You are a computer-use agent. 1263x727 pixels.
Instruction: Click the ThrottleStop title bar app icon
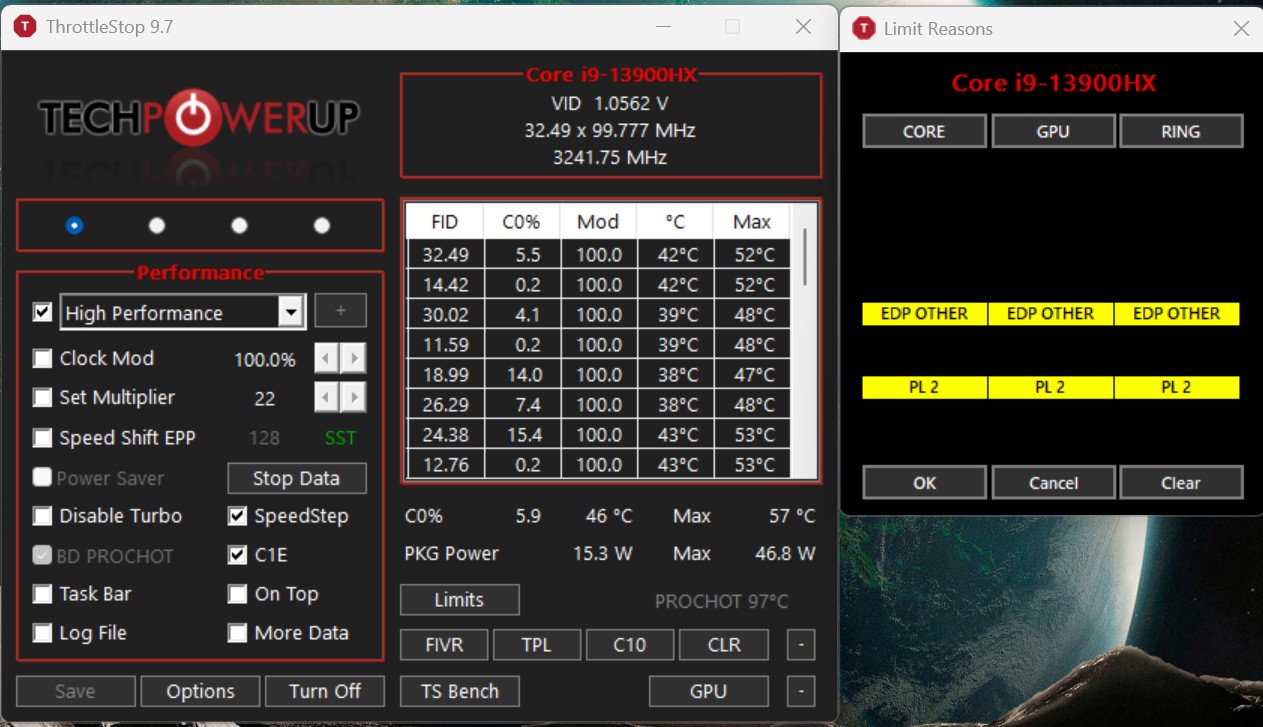click(x=27, y=27)
